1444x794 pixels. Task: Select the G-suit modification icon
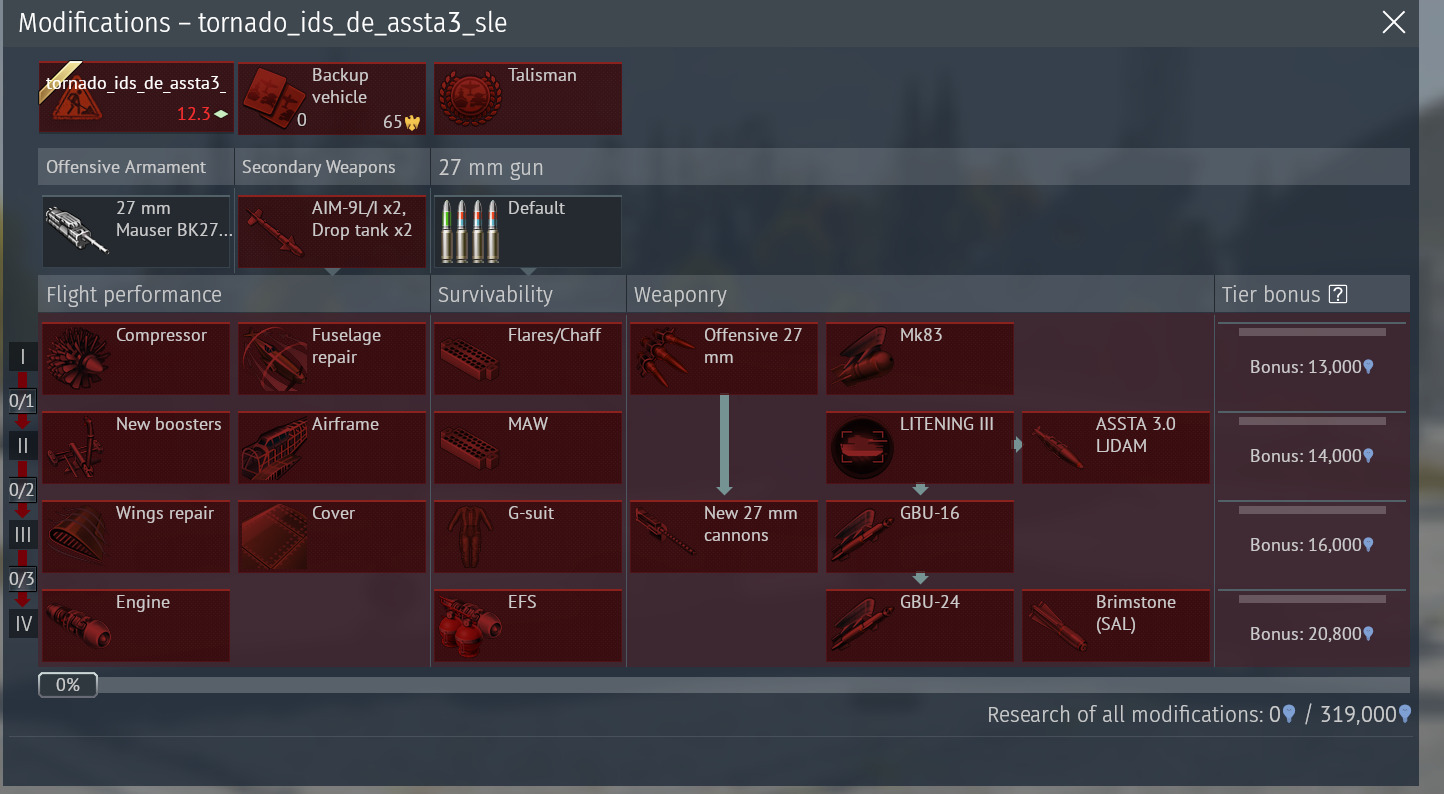[527, 536]
